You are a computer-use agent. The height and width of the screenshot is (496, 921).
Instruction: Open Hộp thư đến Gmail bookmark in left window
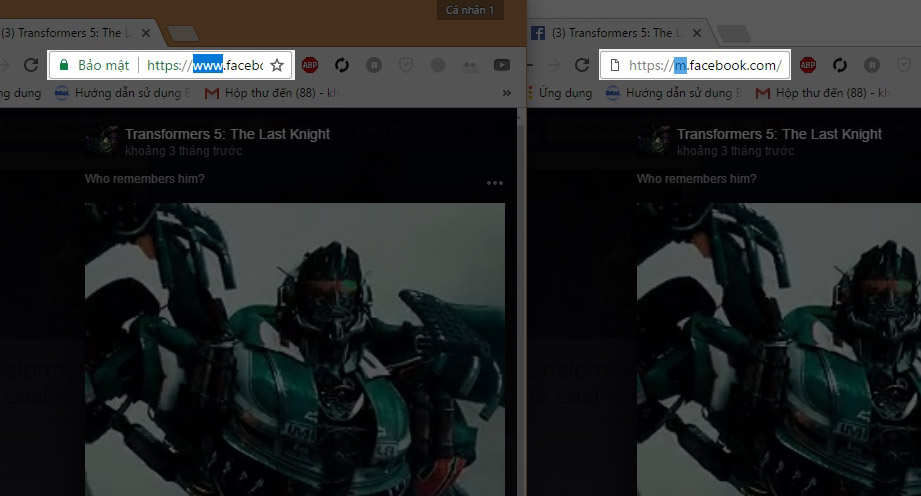coord(272,93)
